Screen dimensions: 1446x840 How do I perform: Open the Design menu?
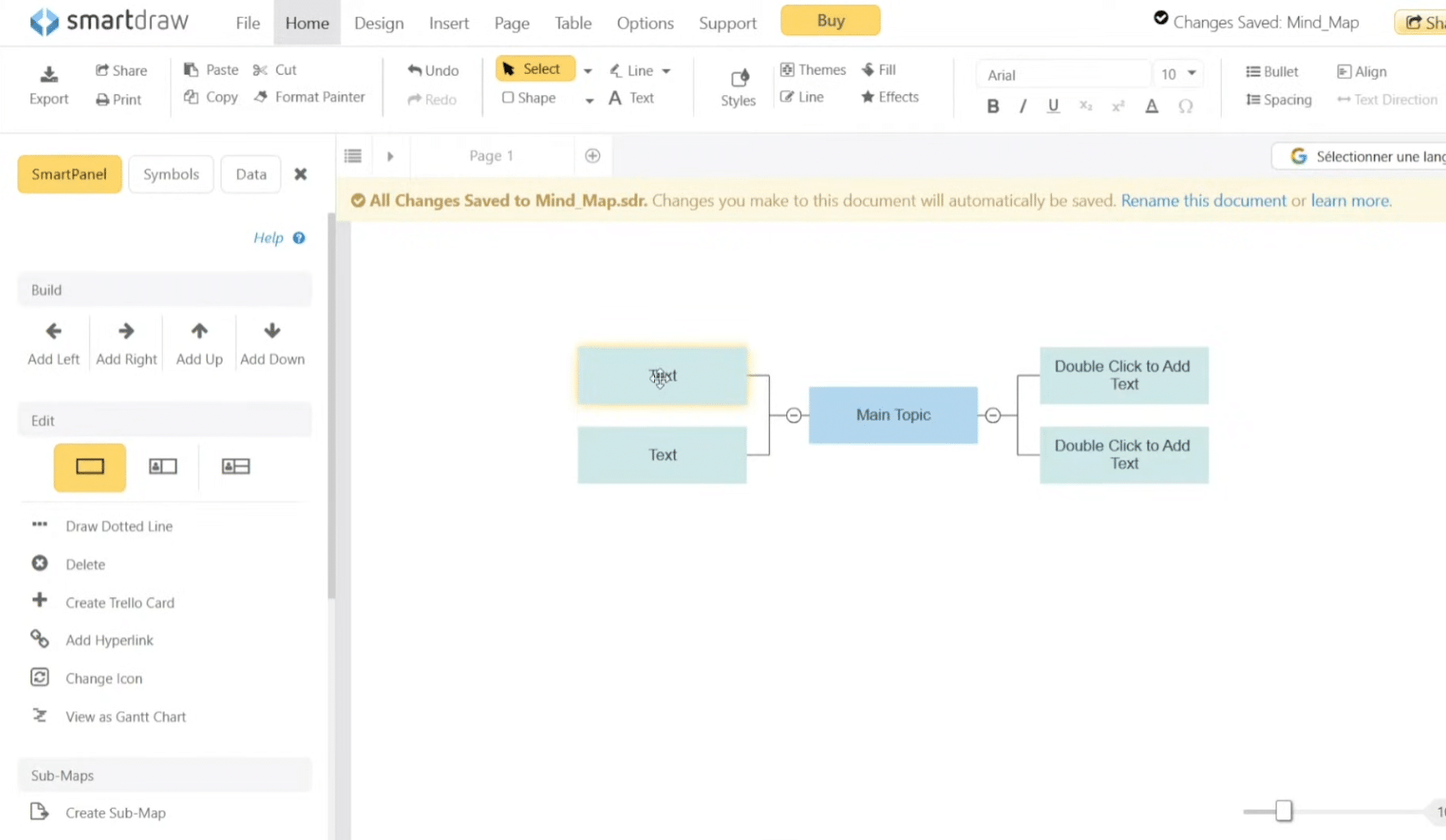coord(378,23)
